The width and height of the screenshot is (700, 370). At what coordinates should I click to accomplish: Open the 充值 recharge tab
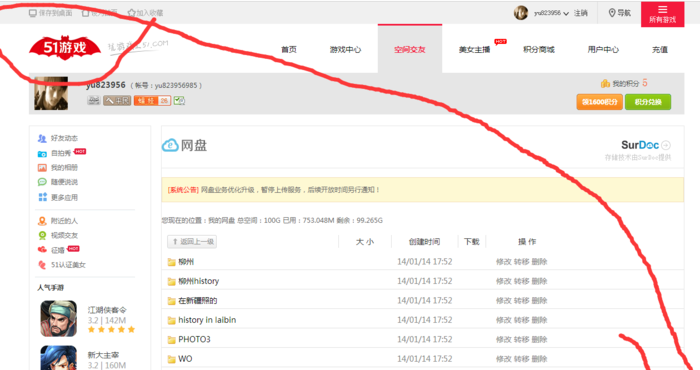(660, 49)
